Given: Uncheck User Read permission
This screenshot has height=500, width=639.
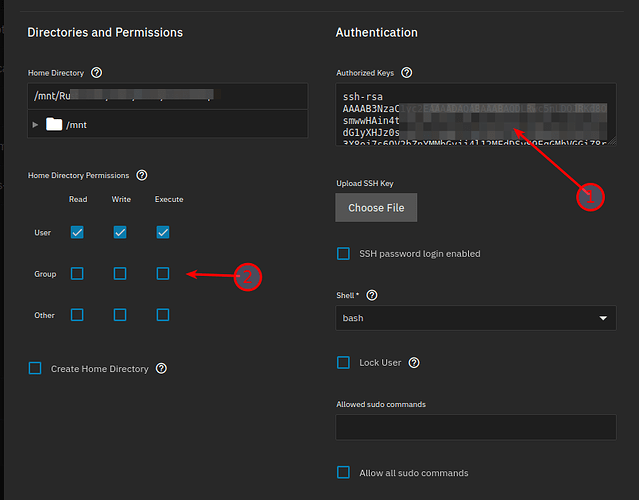Looking at the screenshot, I should 77,232.
